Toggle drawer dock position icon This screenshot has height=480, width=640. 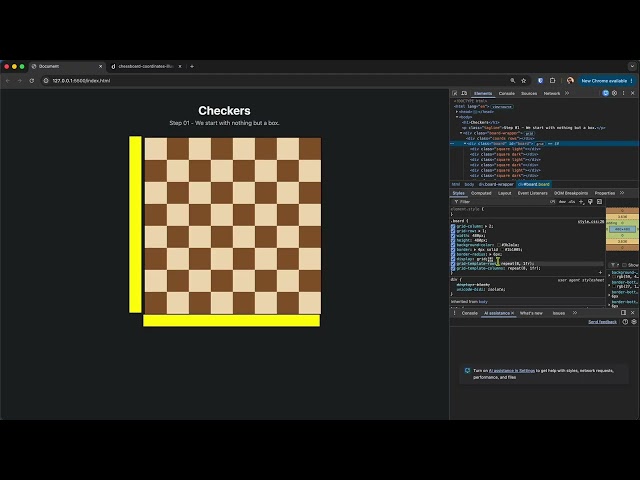[x=623, y=313]
